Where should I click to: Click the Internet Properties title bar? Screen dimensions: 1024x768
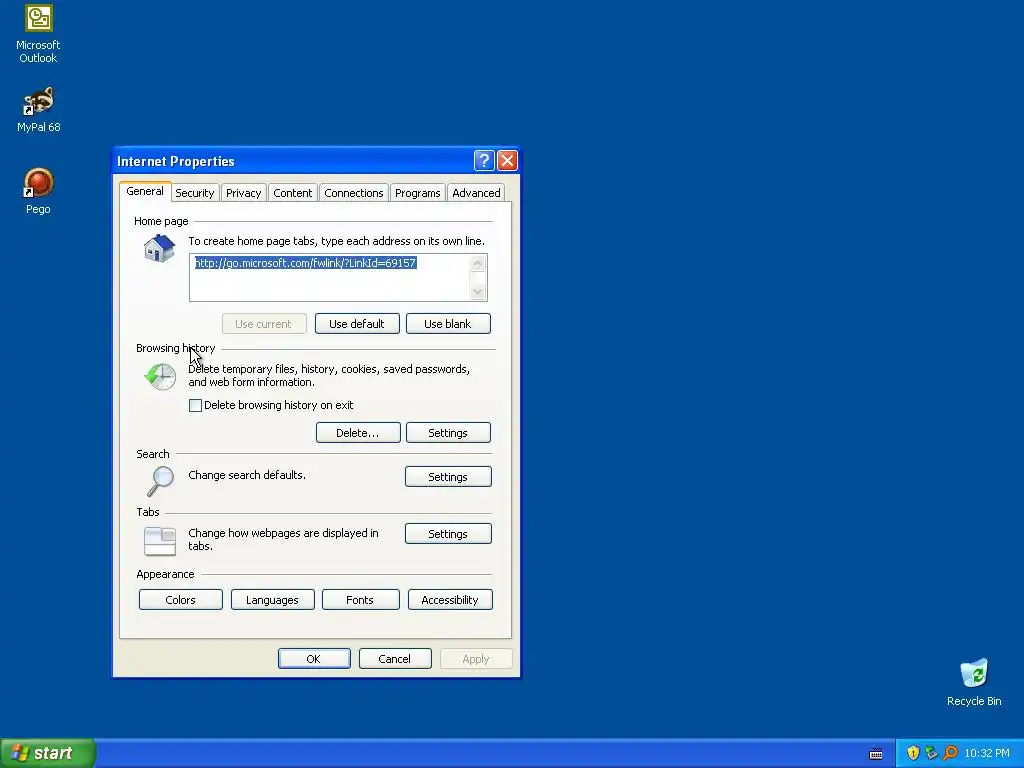coord(294,161)
